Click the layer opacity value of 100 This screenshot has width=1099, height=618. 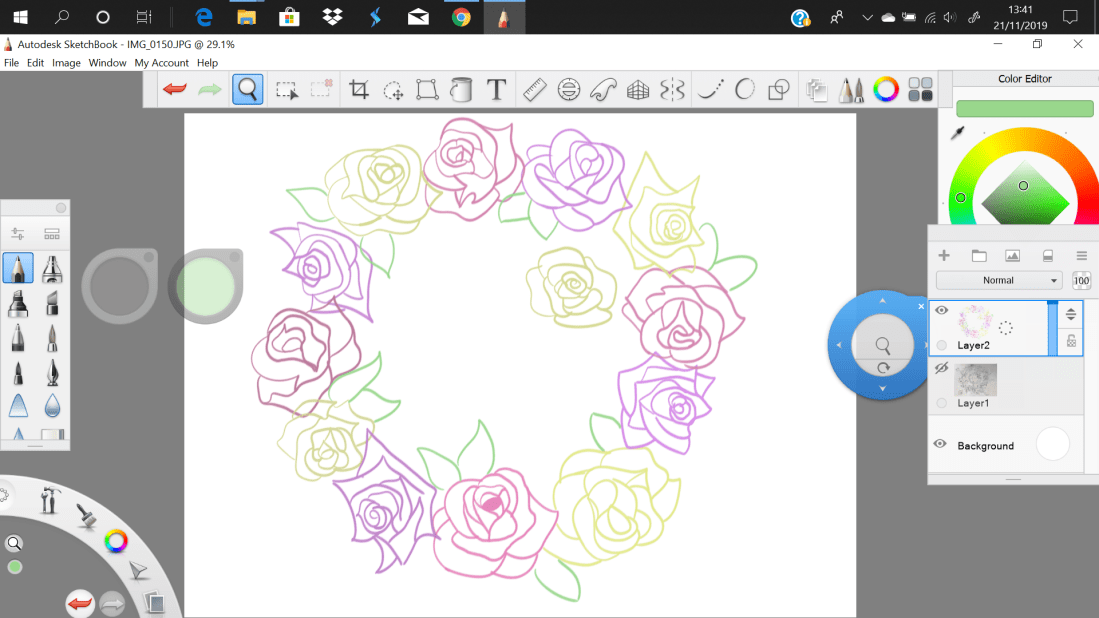[x=1081, y=280]
